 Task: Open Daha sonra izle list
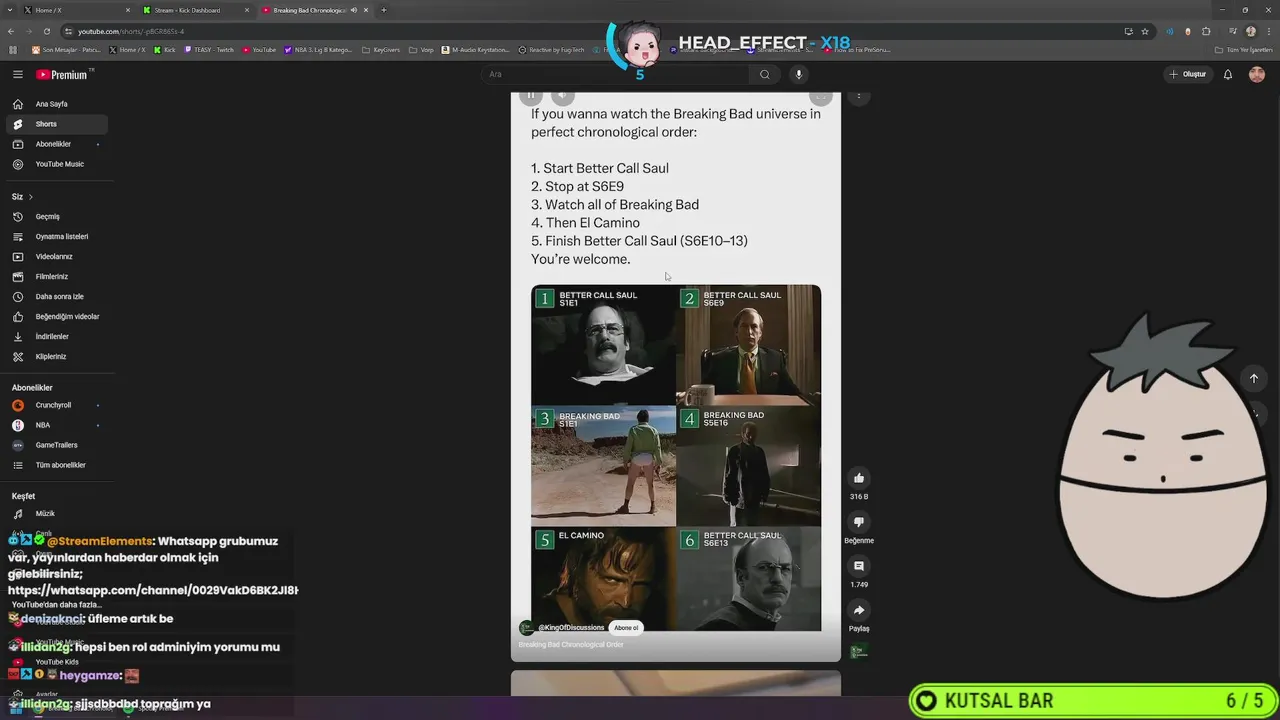tap(57, 297)
